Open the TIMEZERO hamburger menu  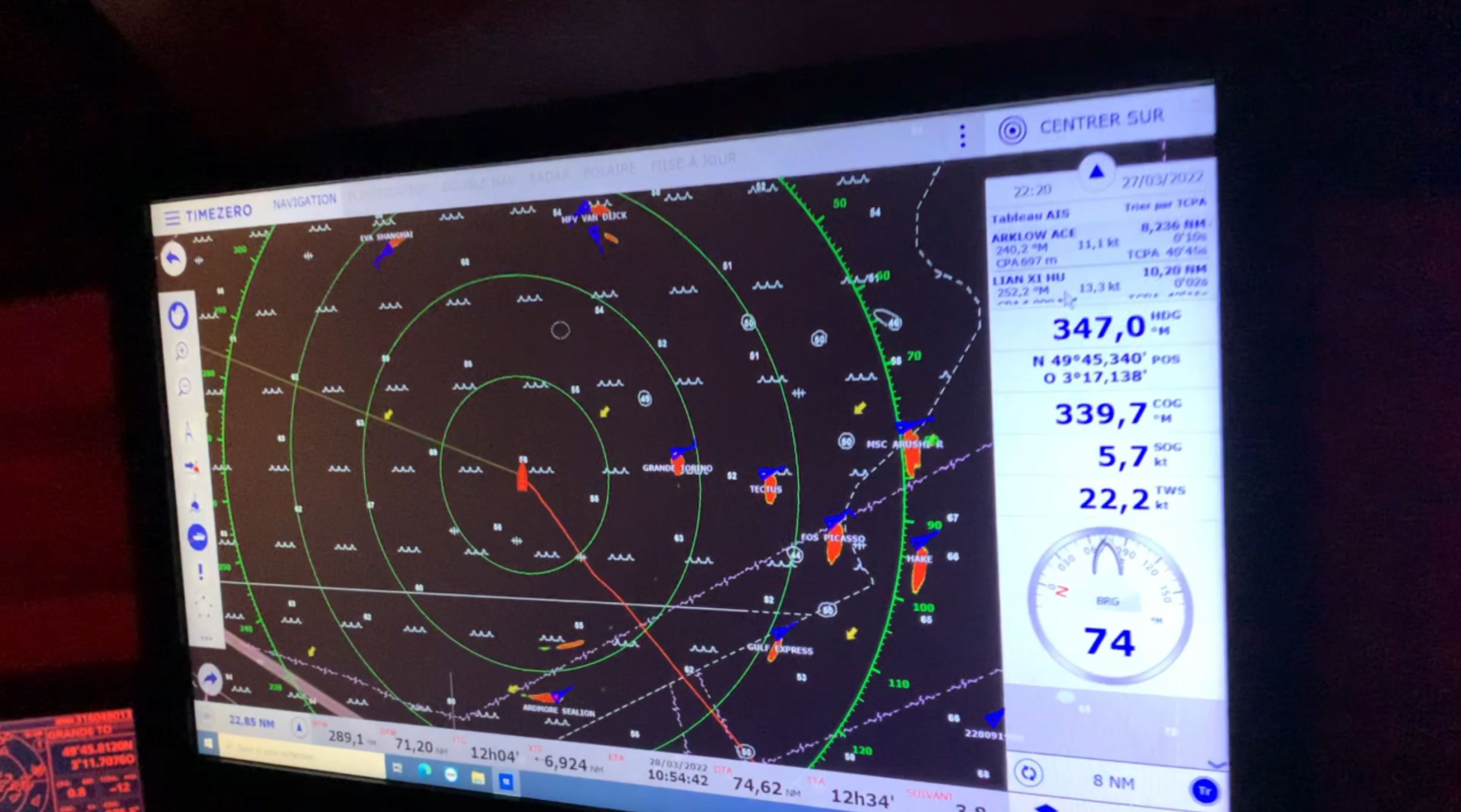point(172,218)
